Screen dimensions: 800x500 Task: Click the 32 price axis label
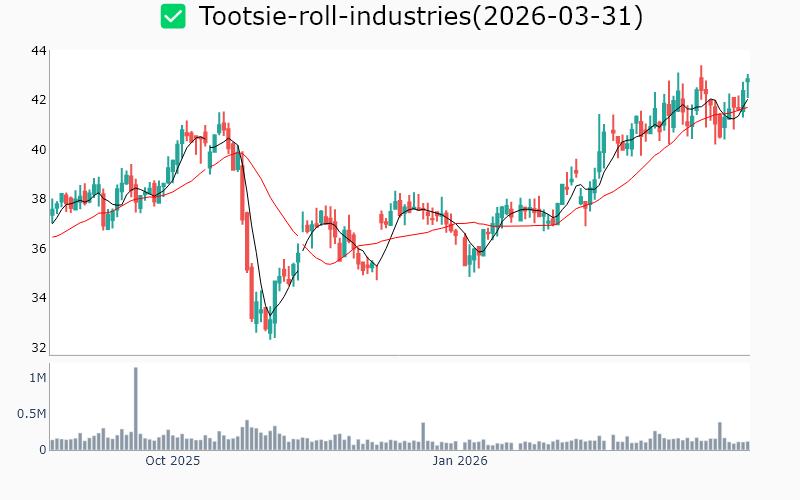click(x=39, y=348)
